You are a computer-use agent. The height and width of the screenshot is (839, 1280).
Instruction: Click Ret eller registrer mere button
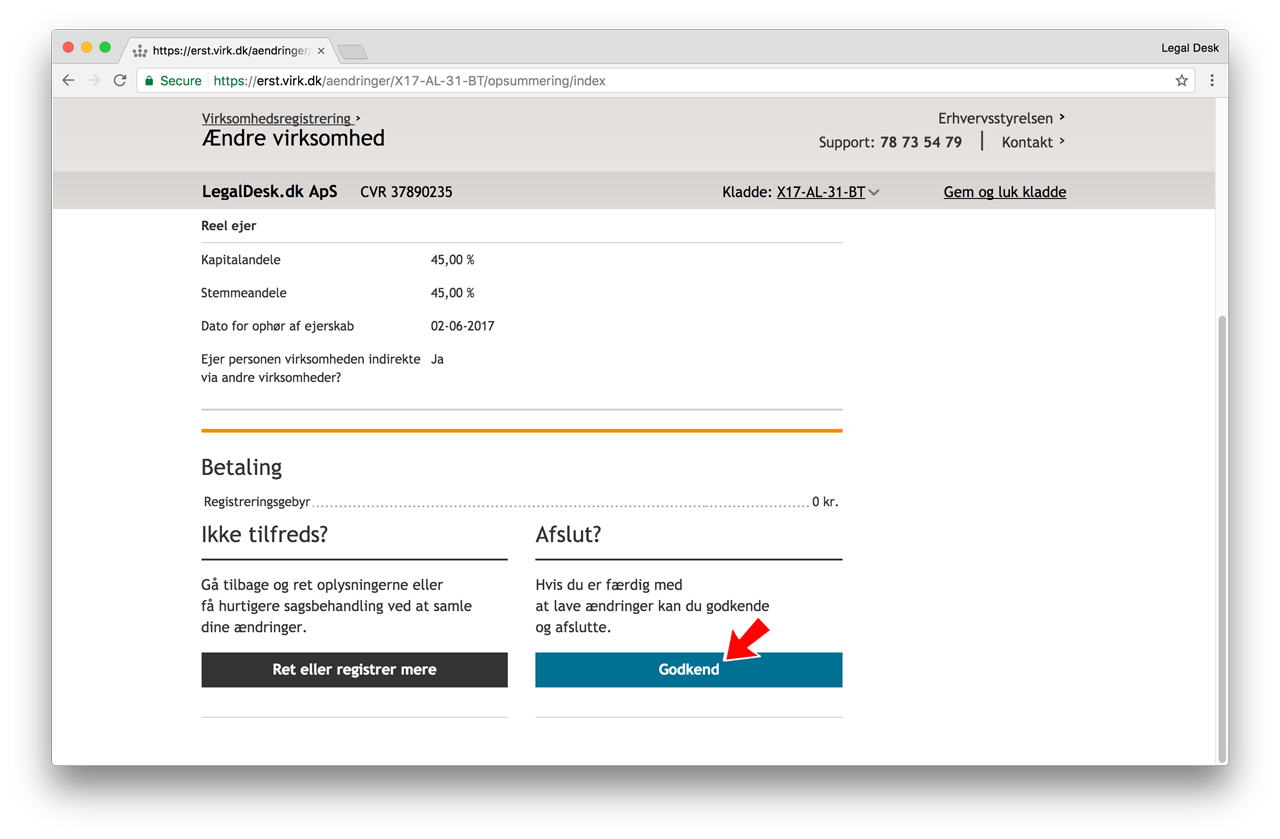pyautogui.click(x=354, y=670)
